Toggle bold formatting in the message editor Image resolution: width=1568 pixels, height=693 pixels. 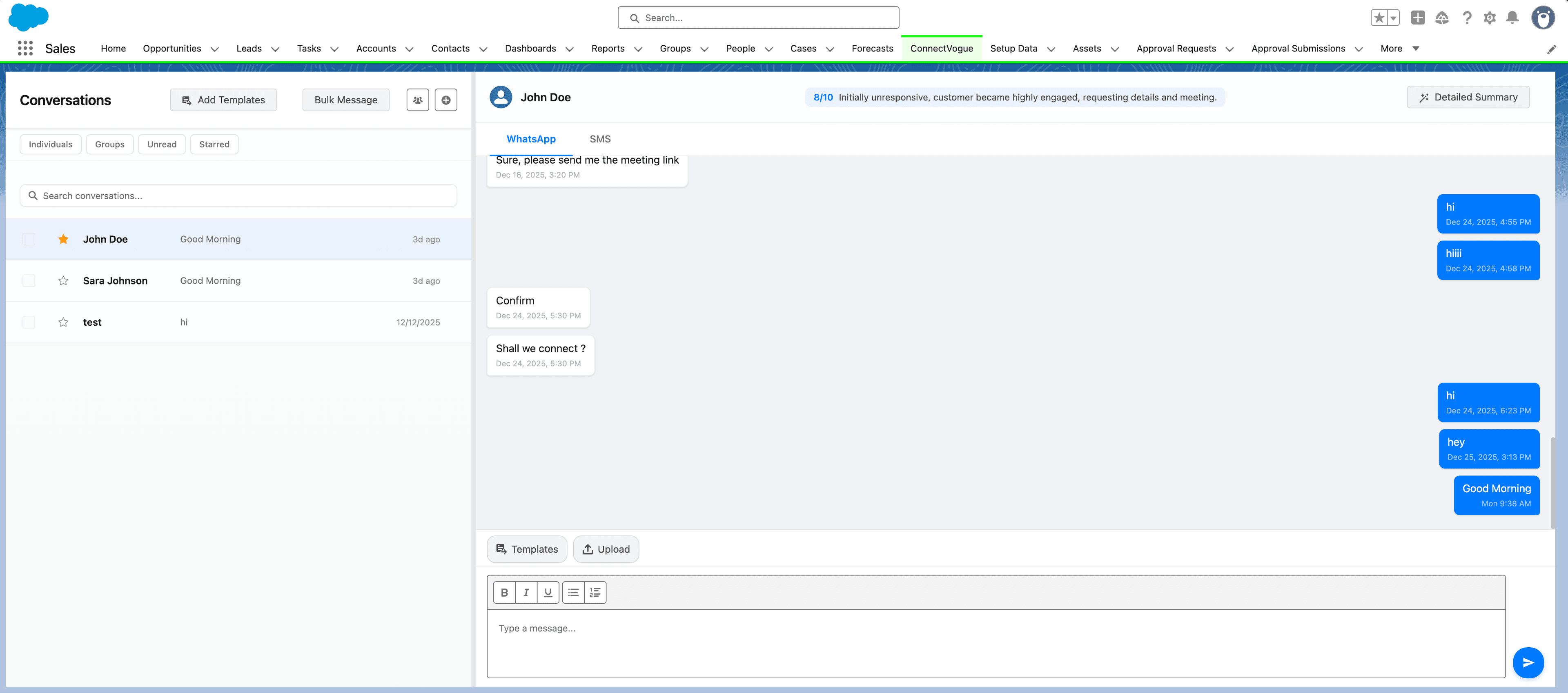click(504, 592)
